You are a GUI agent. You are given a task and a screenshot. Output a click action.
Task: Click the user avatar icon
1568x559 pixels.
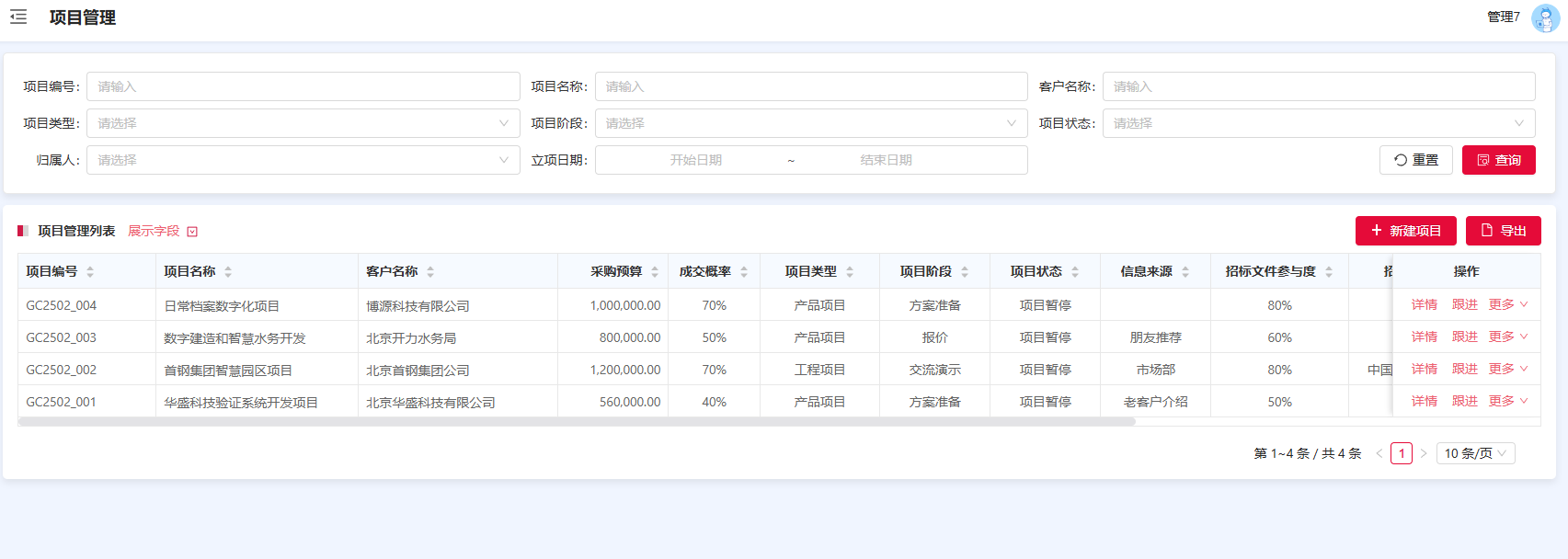(1545, 17)
